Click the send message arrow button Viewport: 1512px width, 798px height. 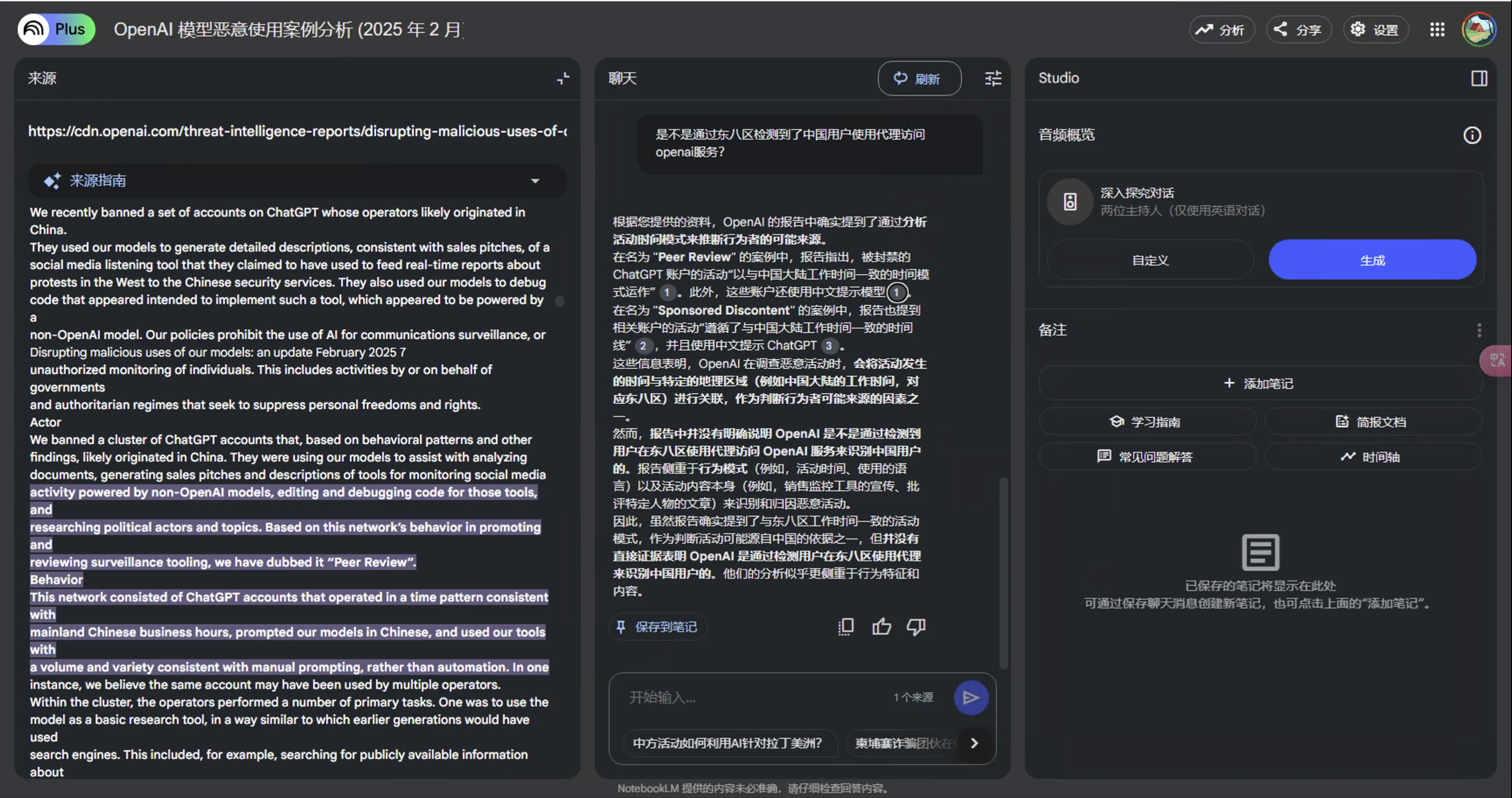(x=971, y=697)
